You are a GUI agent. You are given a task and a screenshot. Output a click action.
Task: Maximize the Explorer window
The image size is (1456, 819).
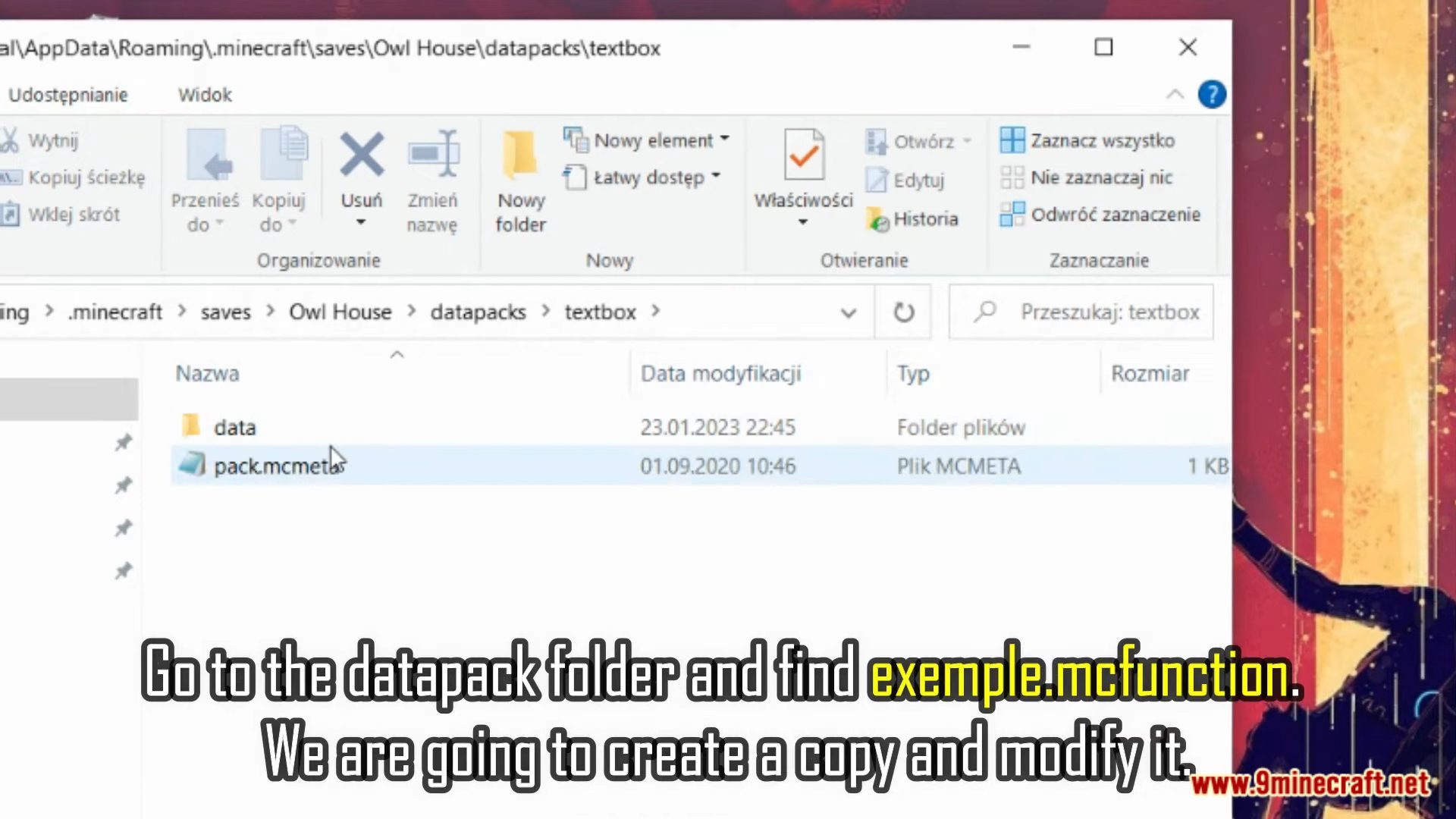pyautogui.click(x=1103, y=47)
